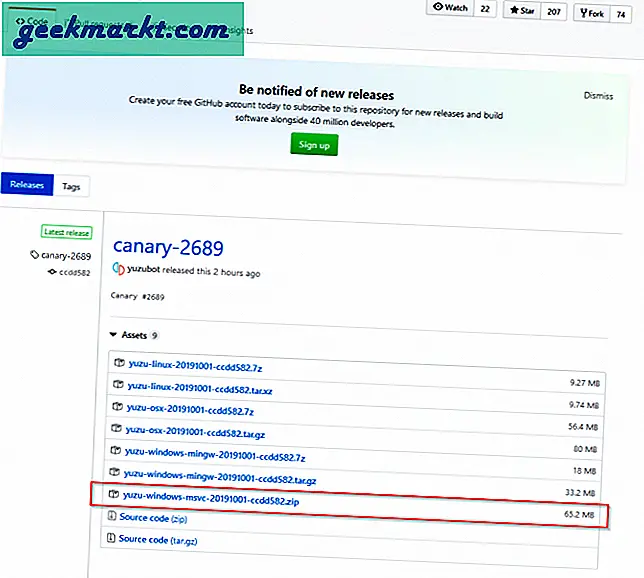This screenshot has width=644, height=578.
Task: Click the canary-2689 tag icon in sidebar
Action: tap(35, 254)
